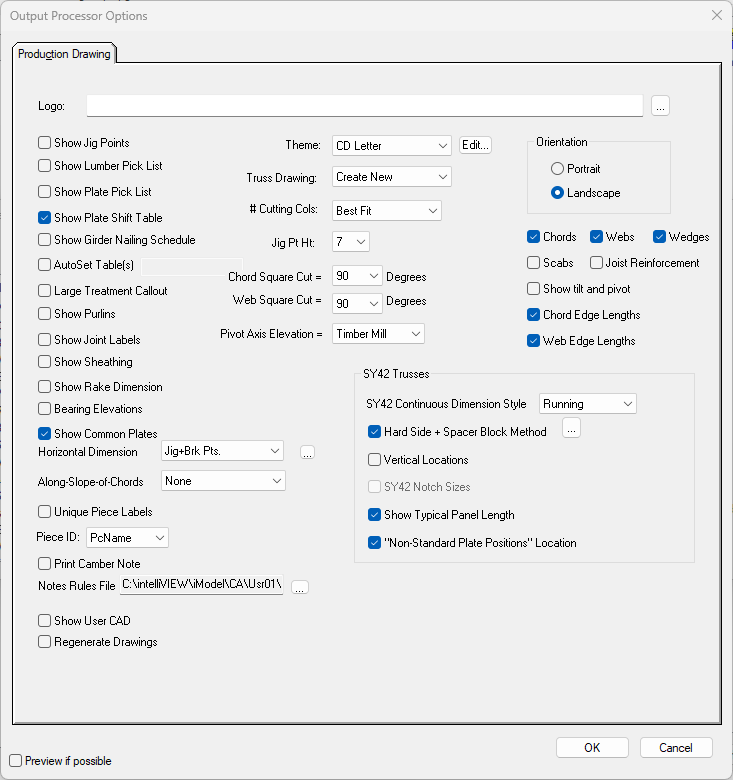Uncheck Webs checkbox

pyautogui.click(x=596, y=237)
